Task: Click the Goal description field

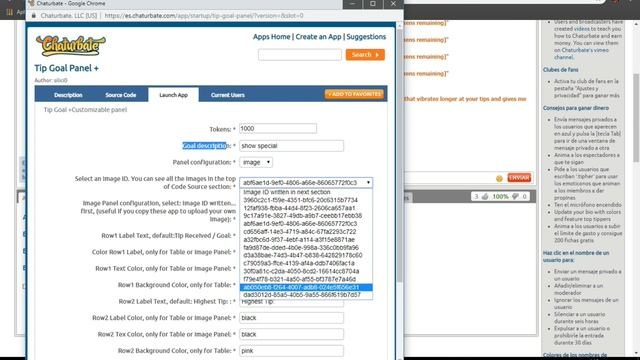Action: 291,146
